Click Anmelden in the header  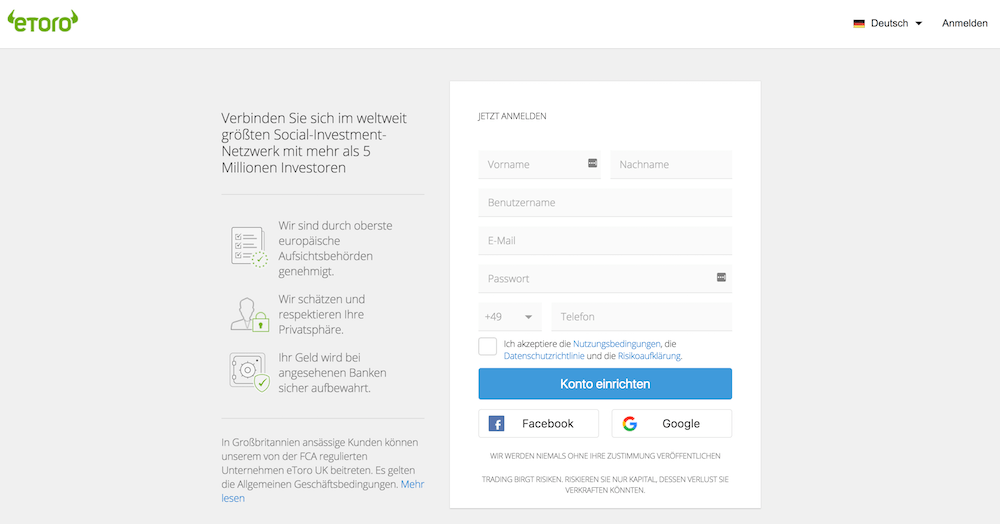pyautogui.click(x=964, y=24)
